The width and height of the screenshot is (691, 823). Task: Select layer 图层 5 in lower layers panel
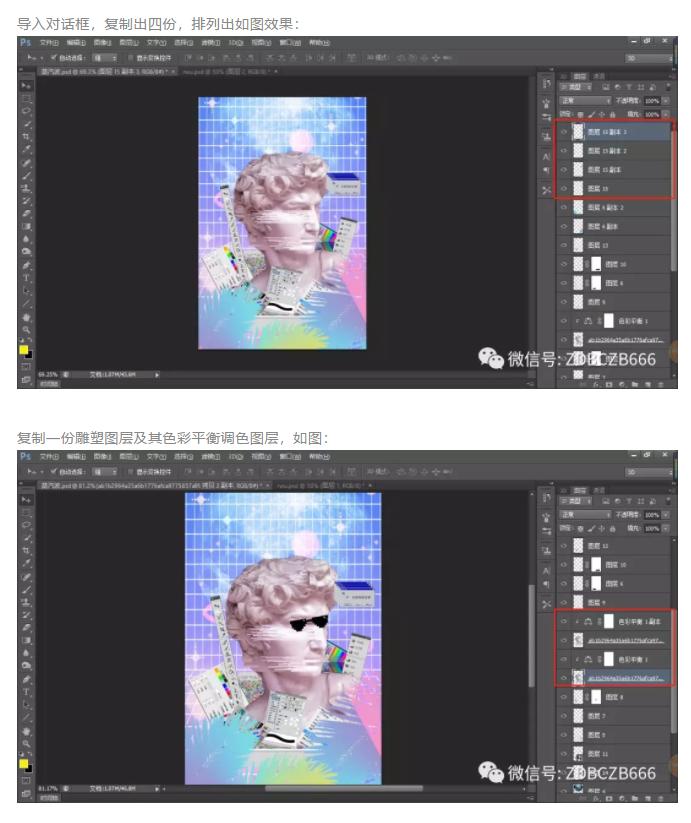pyautogui.click(x=613, y=735)
